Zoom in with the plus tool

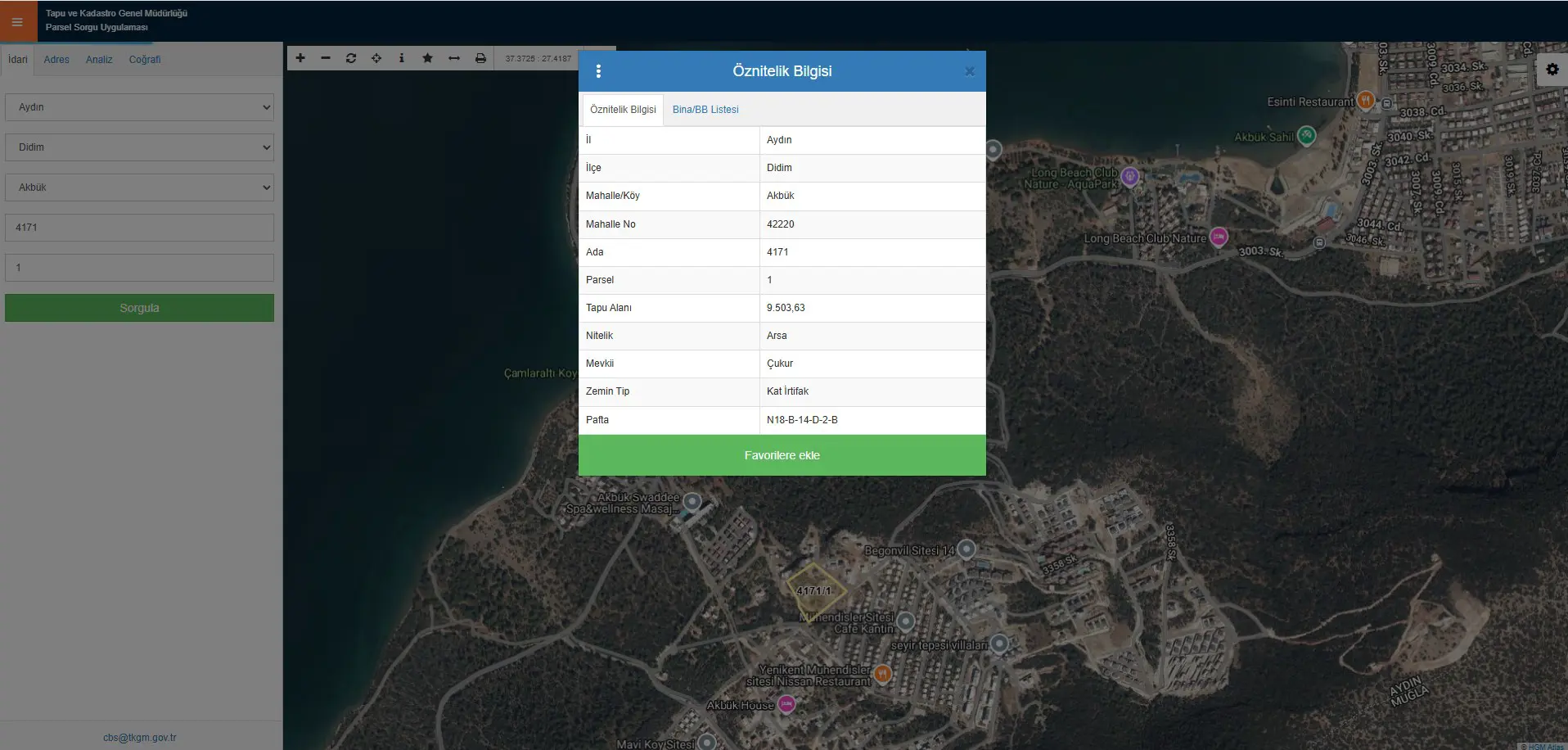[300, 58]
